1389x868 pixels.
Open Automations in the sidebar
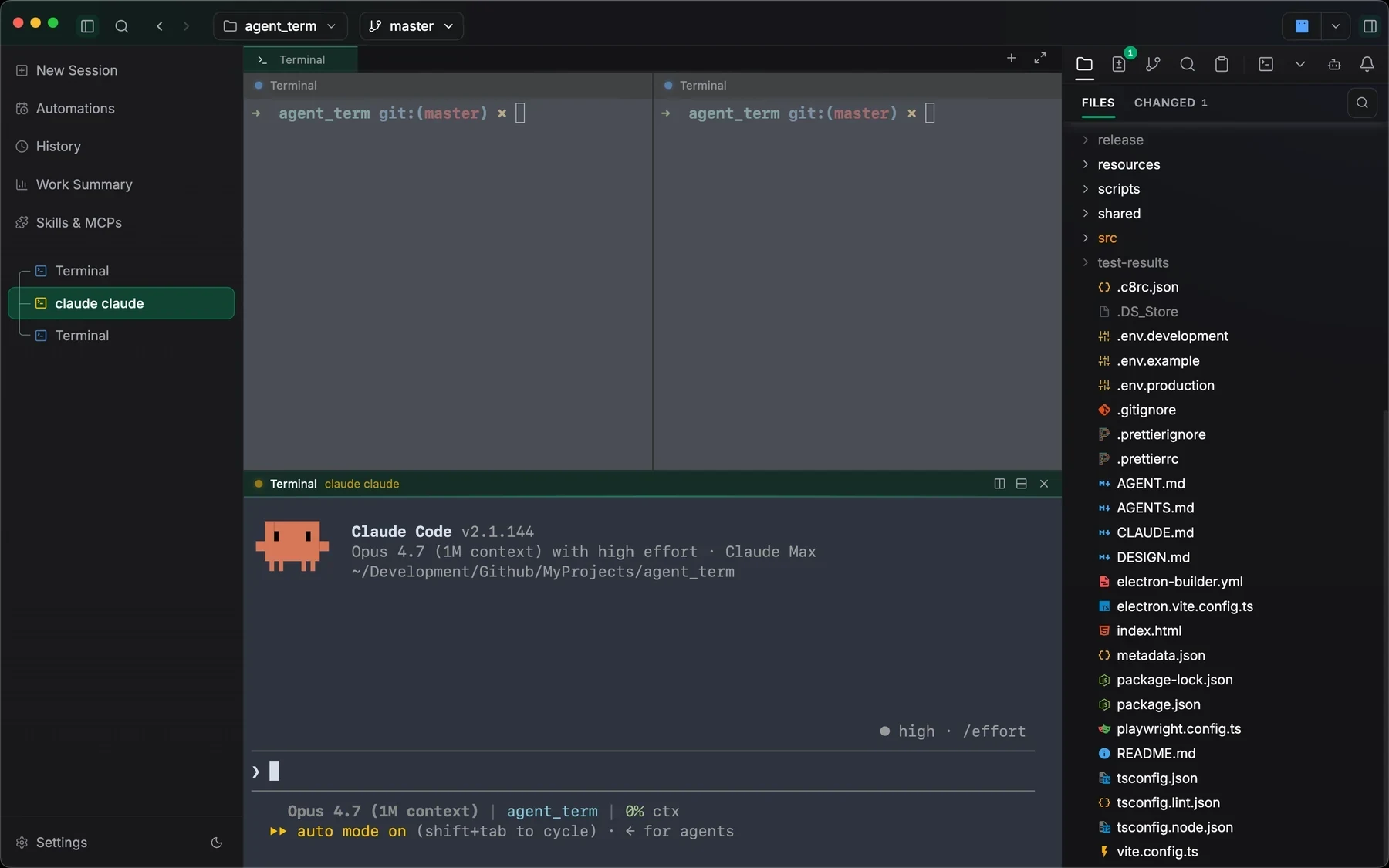point(122,109)
